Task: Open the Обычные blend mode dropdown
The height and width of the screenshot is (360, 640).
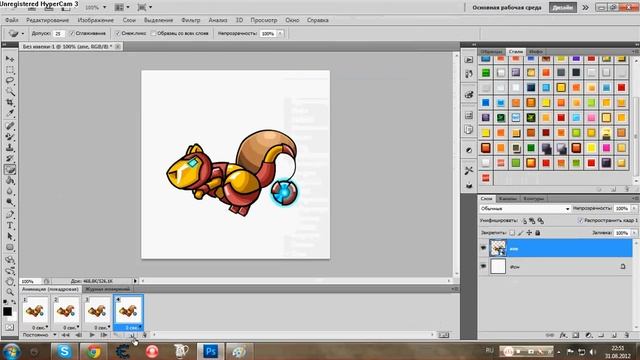Action: [524, 209]
